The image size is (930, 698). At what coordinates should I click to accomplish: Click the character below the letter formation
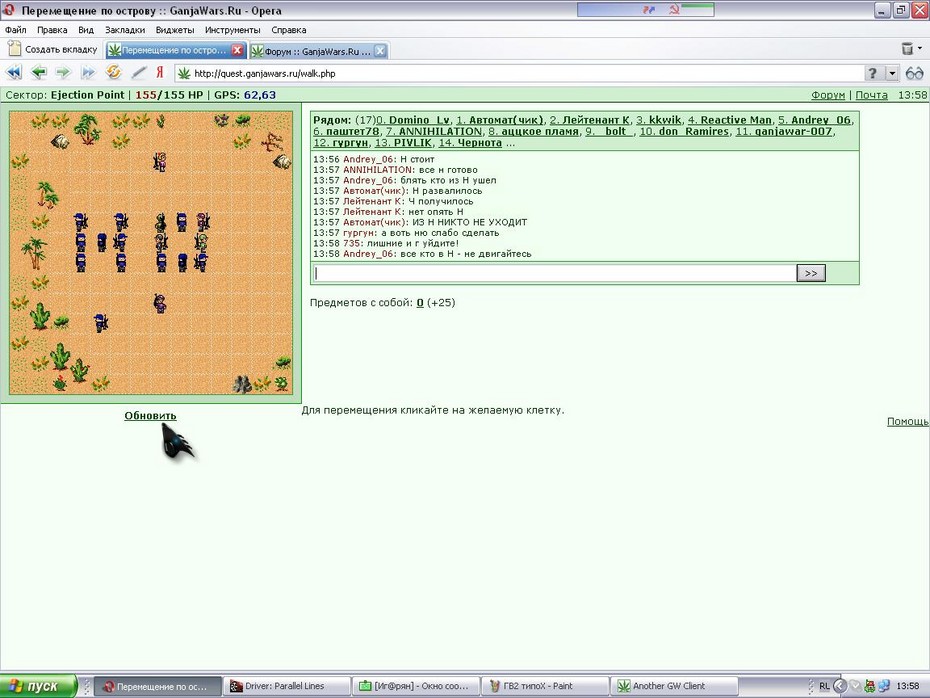(160, 303)
